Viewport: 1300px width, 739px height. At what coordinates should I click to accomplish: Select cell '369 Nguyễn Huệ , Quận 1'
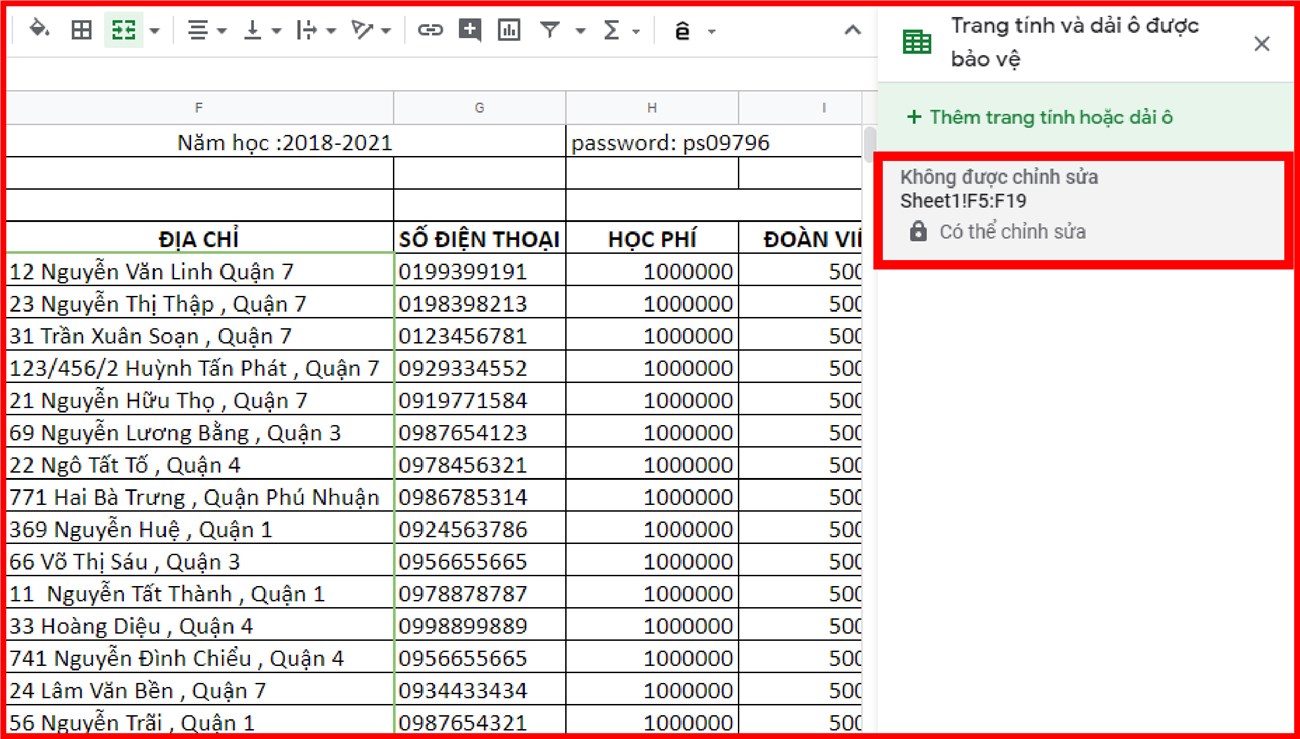pos(199,529)
